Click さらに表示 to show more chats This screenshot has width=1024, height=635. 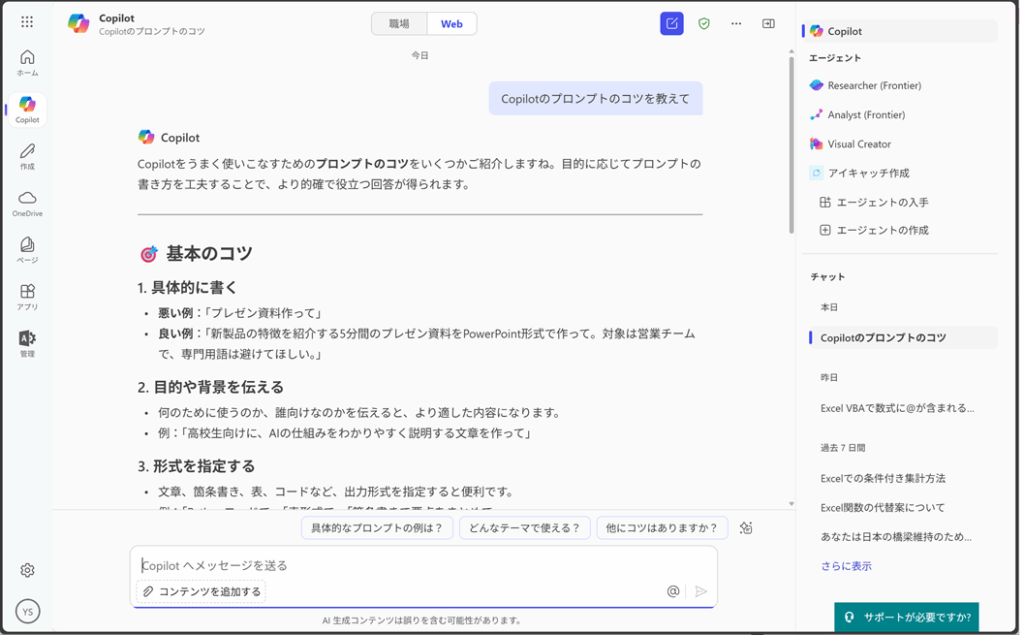click(x=846, y=566)
